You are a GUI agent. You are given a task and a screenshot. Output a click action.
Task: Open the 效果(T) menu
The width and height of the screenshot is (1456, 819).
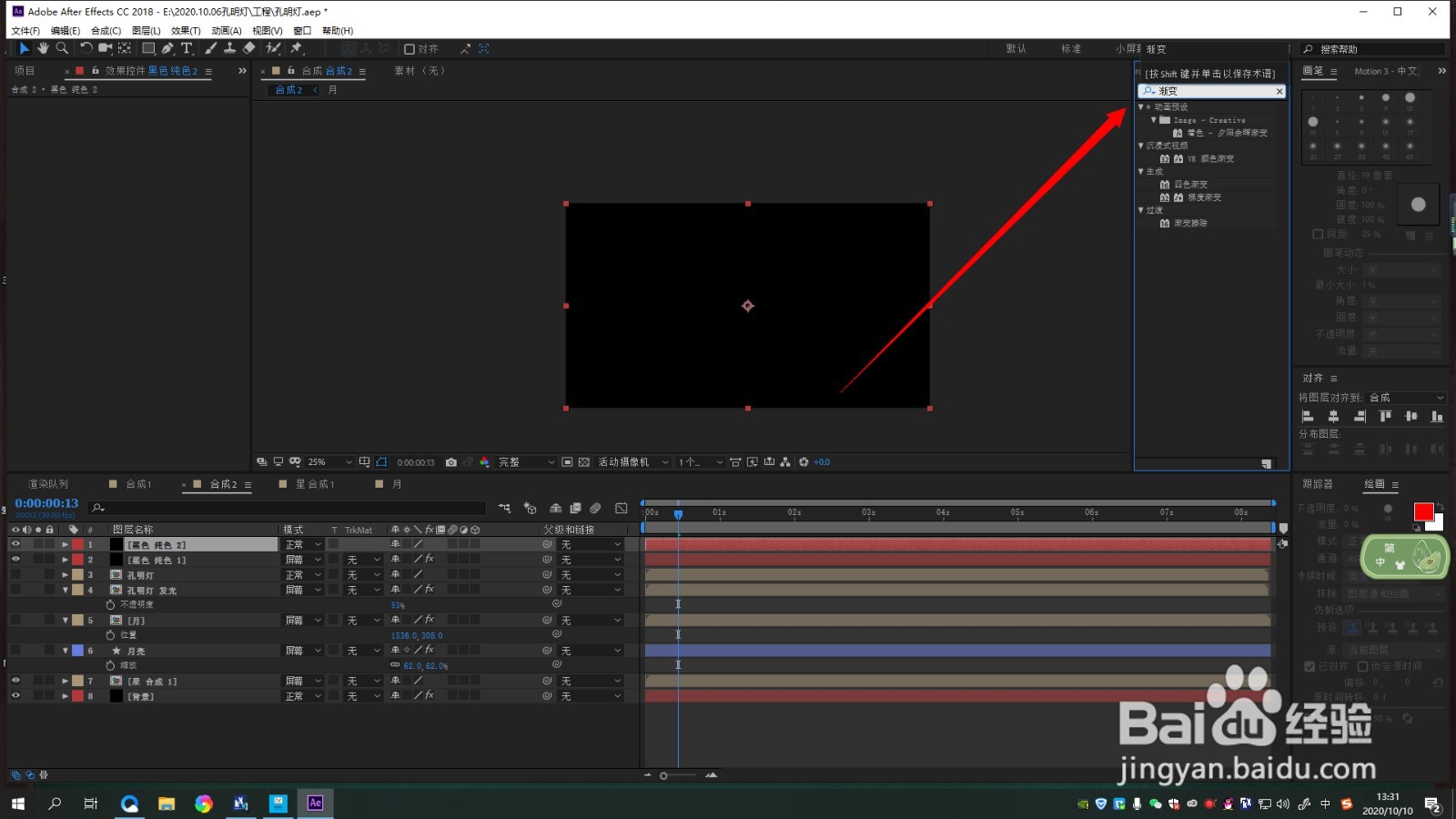coord(186,31)
